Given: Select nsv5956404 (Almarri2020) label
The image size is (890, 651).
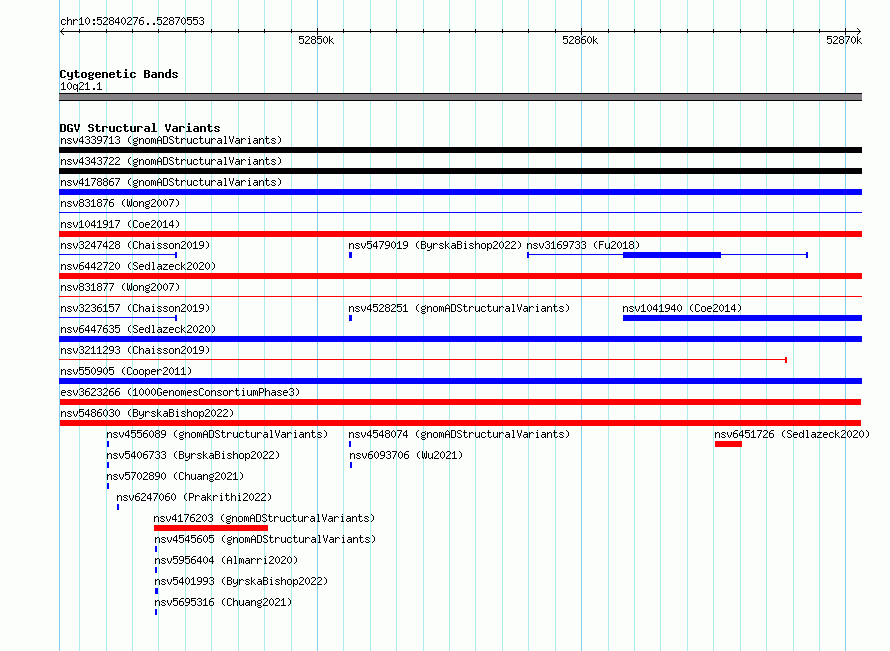Looking at the screenshot, I should coord(226,560).
